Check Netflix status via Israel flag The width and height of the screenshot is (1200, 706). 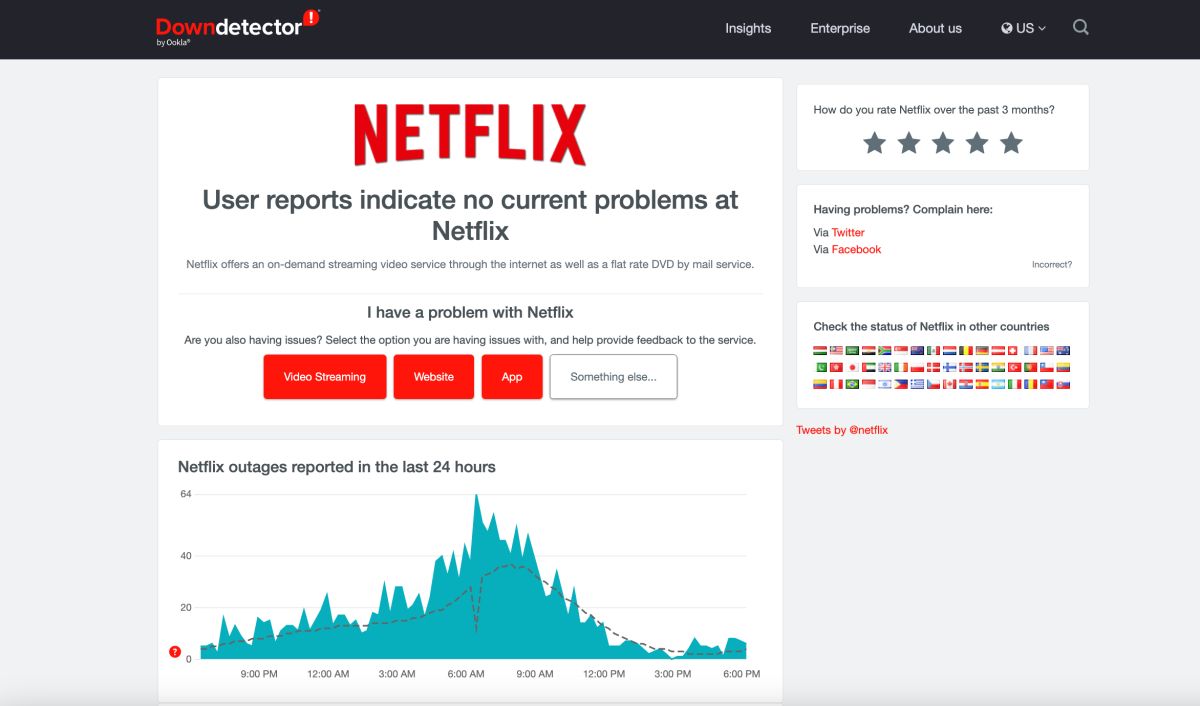pos(885,384)
